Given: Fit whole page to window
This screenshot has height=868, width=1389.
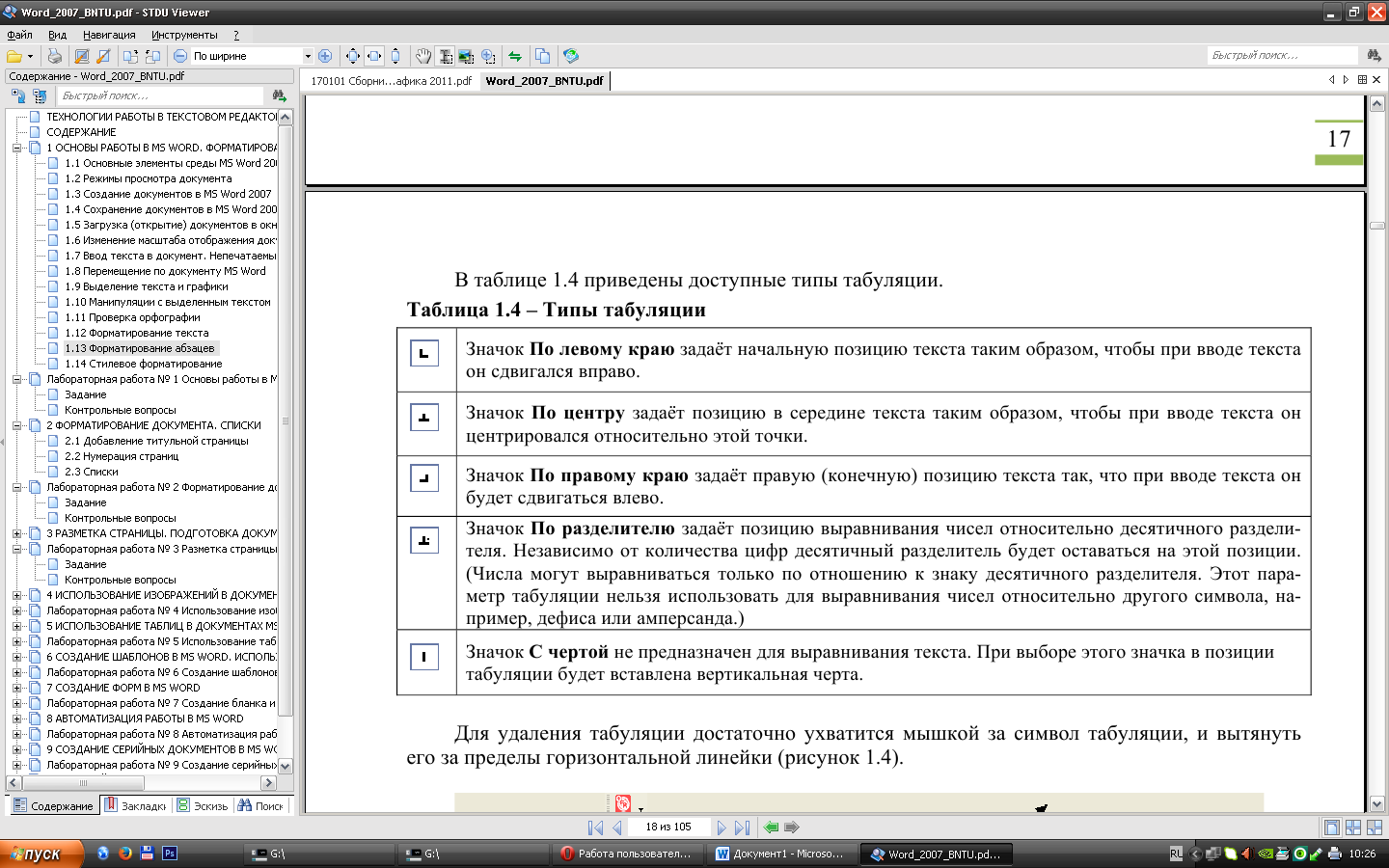Looking at the screenshot, I should coord(352,56).
